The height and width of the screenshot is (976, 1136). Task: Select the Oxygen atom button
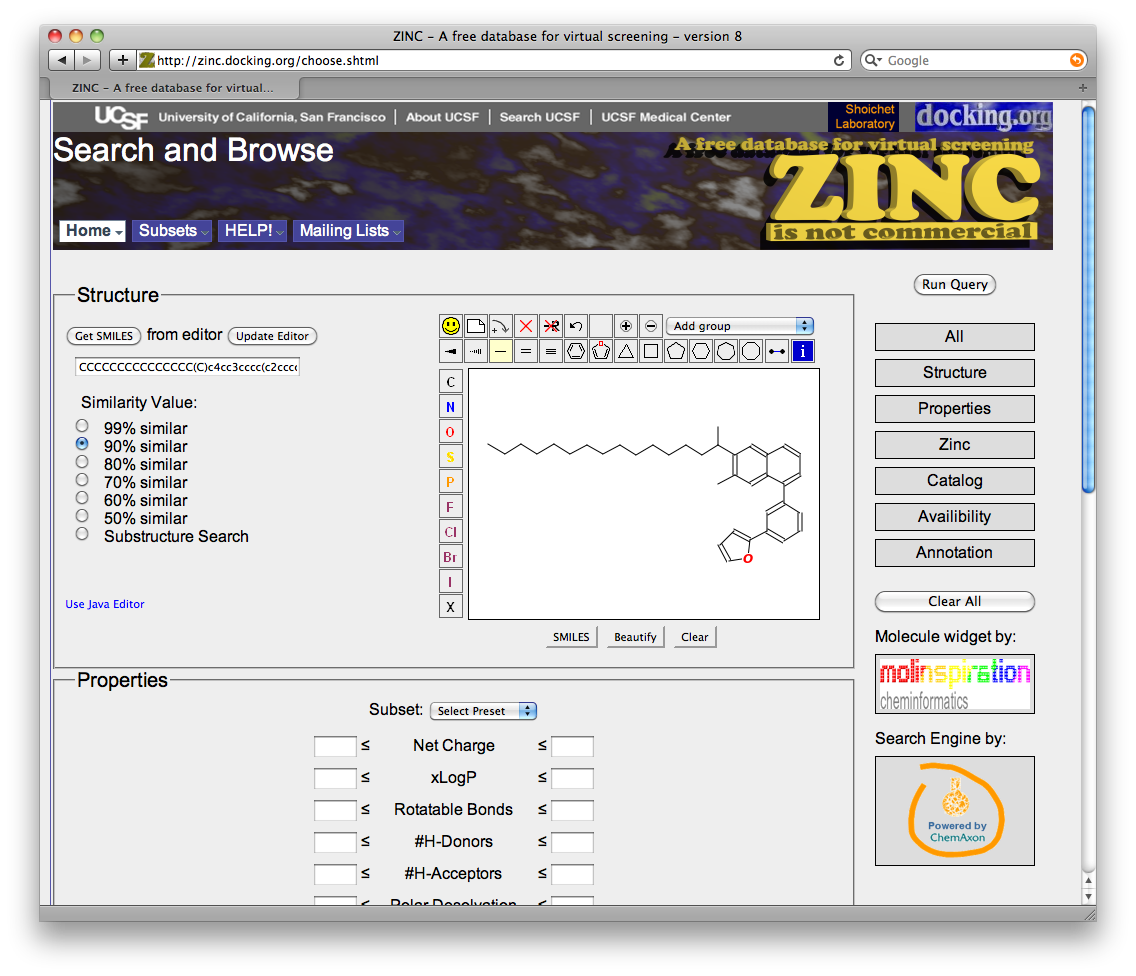pyautogui.click(x=451, y=432)
